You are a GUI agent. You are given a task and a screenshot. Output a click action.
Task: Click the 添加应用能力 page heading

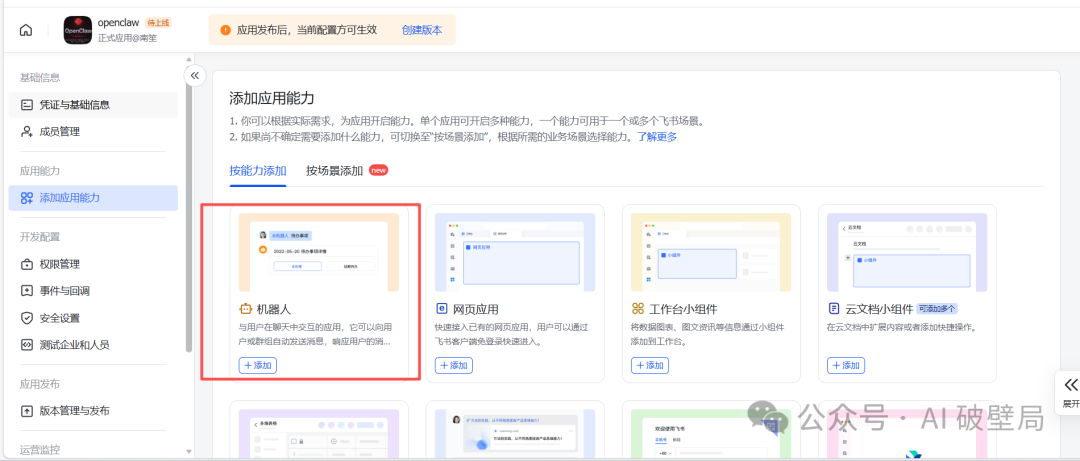272,97
